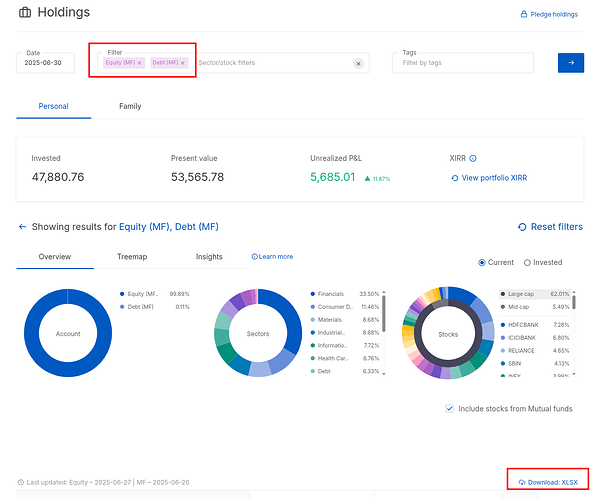Click the back arrow beside Showing results
The height and width of the screenshot is (499, 609).
[x=23, y=227]
